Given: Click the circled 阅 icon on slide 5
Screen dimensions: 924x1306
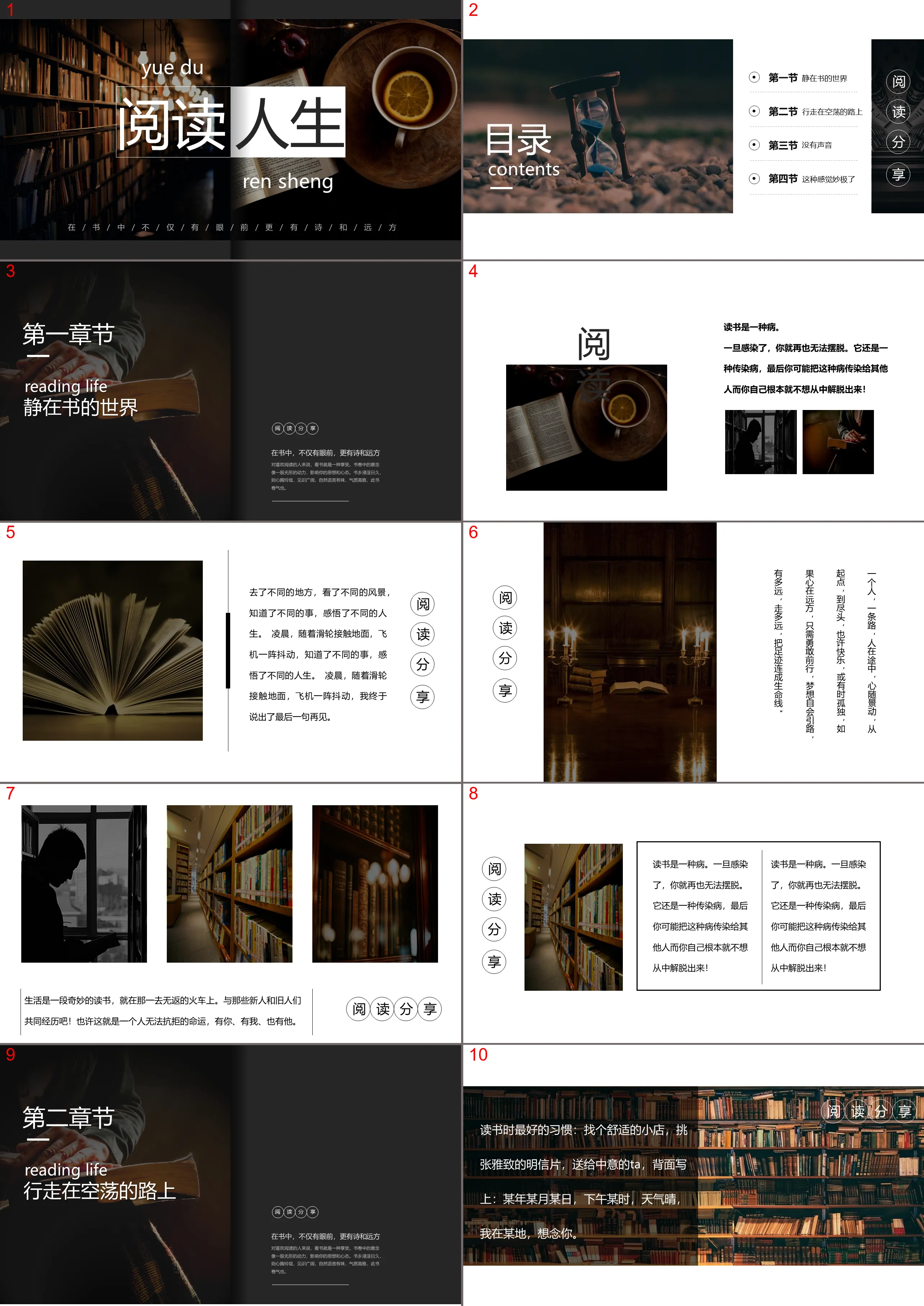Looking at the screenshot, I should click(422, 604).
